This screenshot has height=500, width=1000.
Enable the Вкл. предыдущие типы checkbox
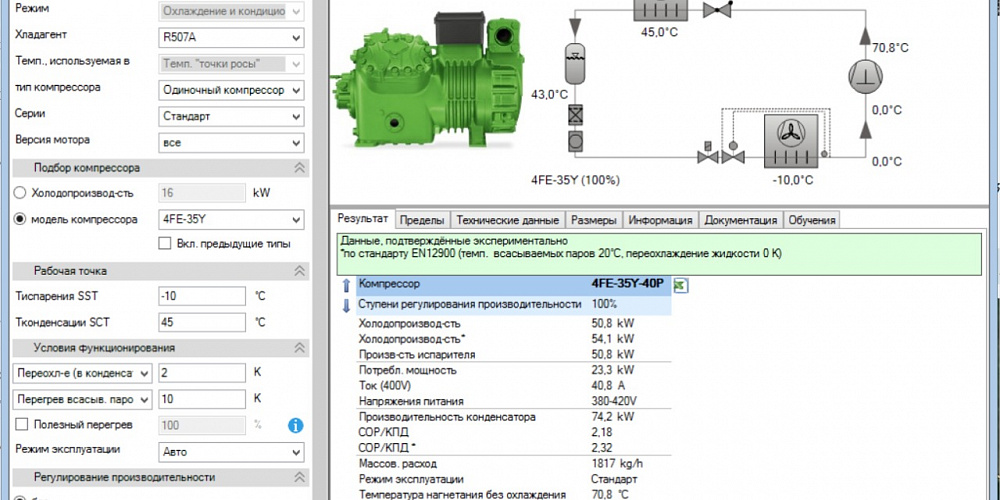tap(165, 243)
